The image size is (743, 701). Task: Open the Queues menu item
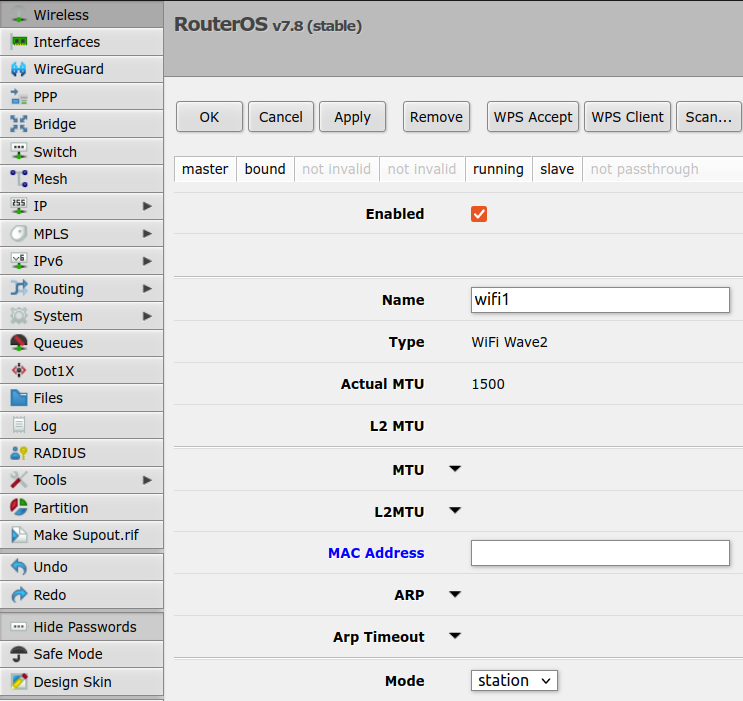click(82, 343)
